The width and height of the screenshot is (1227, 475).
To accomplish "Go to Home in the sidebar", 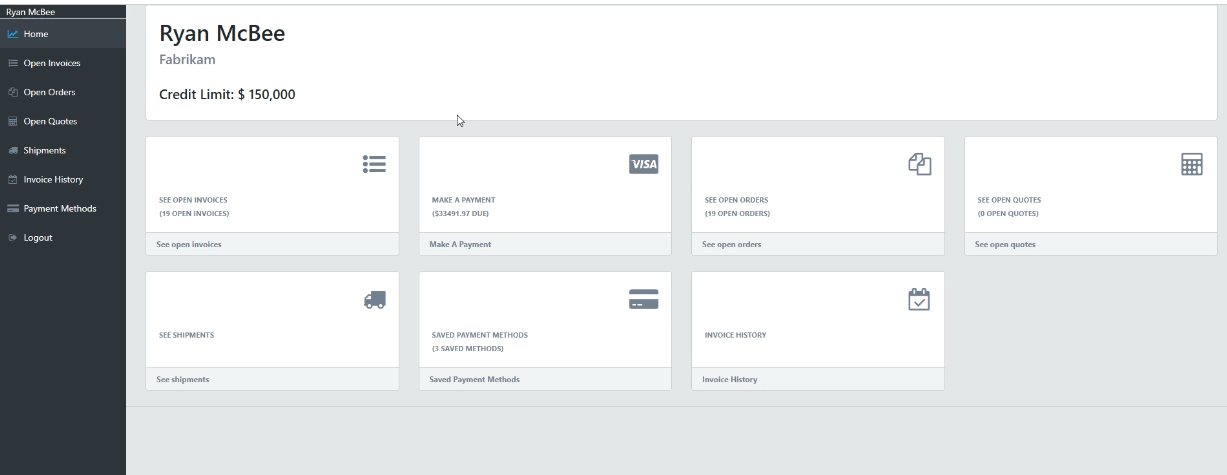I will [63, 34].
